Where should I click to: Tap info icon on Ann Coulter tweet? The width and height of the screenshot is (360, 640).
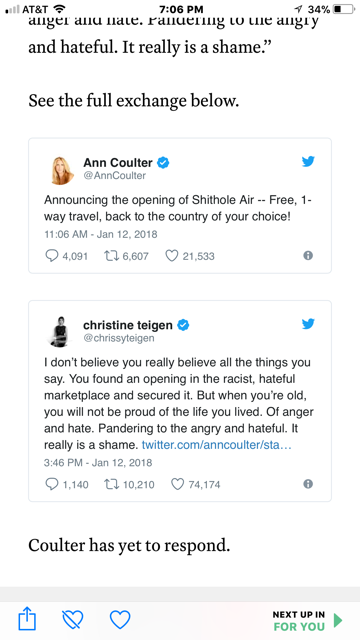click(x=308, y=256)
